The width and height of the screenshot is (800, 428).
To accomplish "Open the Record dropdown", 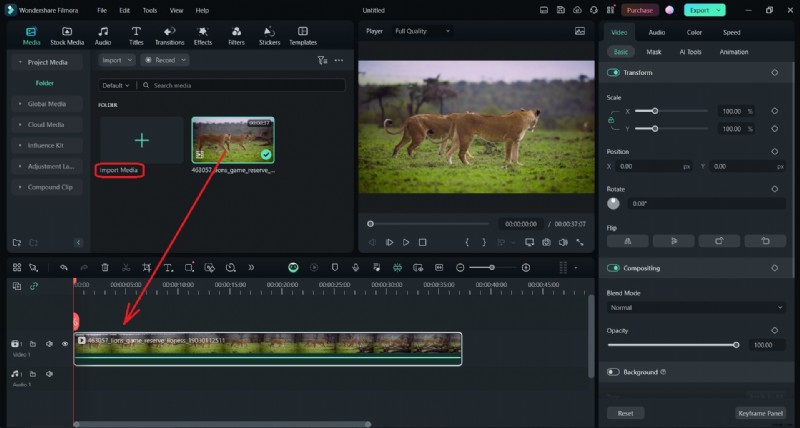I will point(165,60).
